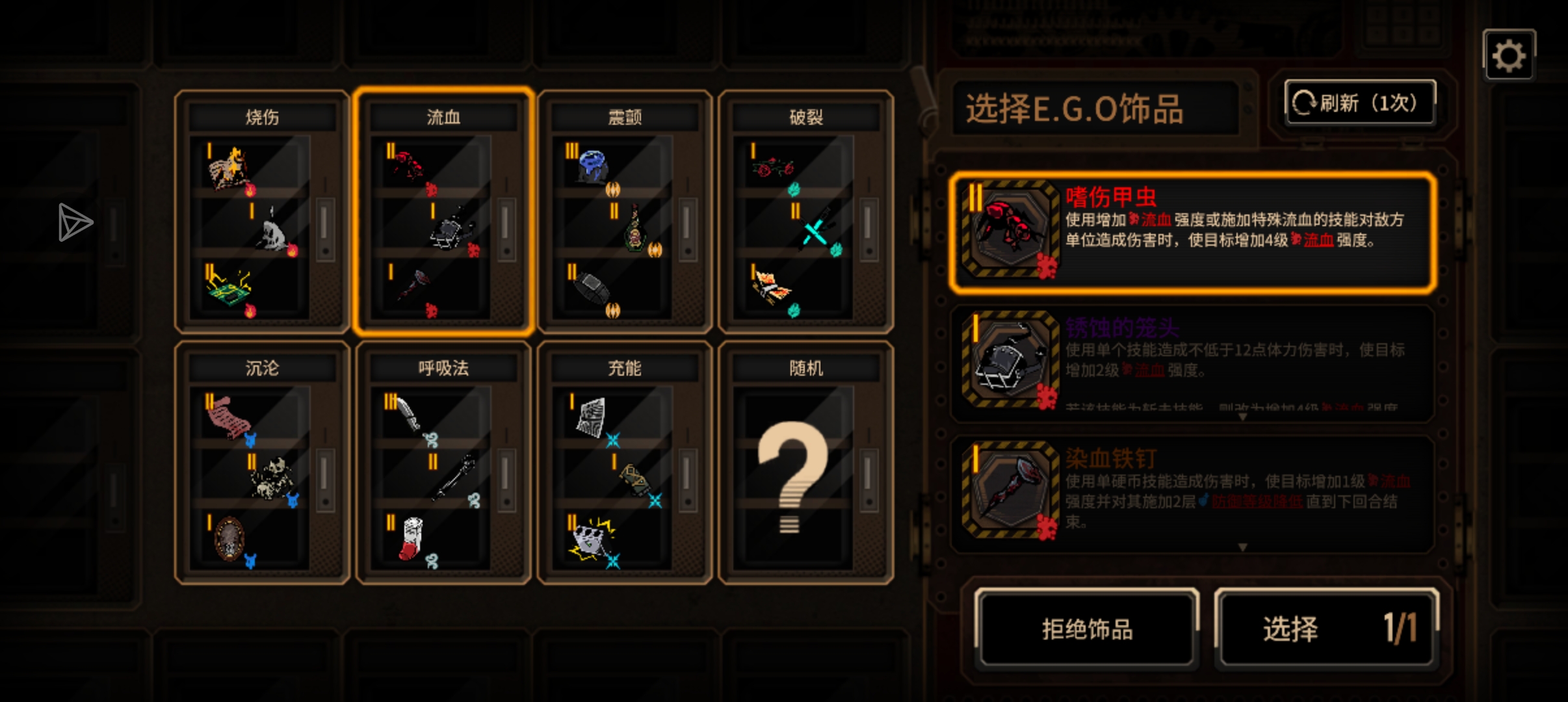
Task: Switch to the 沉沦 category cabinet
Action: (x=262, y=463)
